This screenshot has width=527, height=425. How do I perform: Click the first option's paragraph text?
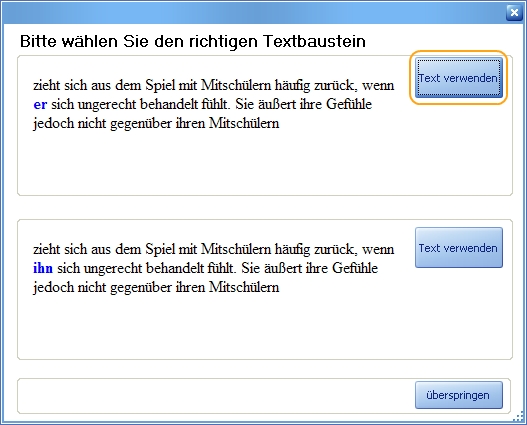(213, 104)
